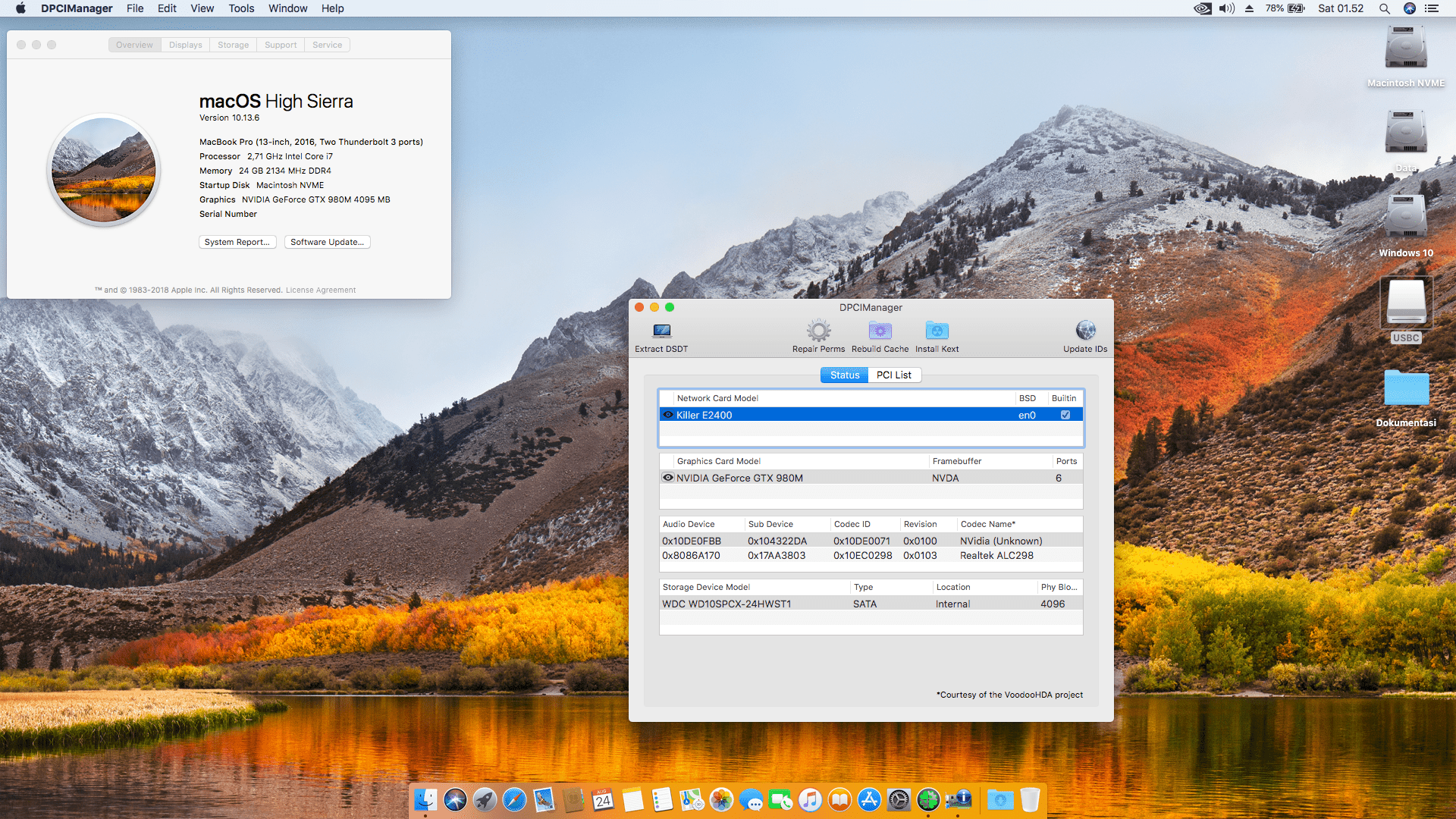Toggle the Builtin checkbox for Killer E2400
The image size is (1456, 819).
coord(1065,415)
